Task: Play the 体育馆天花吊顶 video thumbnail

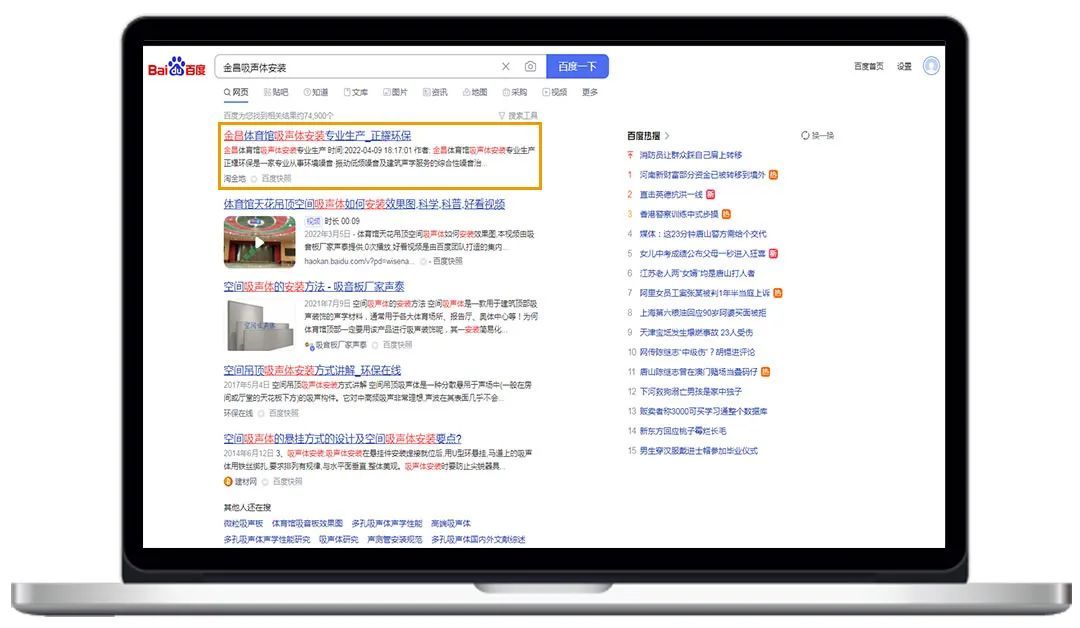Action: point(257,242)
